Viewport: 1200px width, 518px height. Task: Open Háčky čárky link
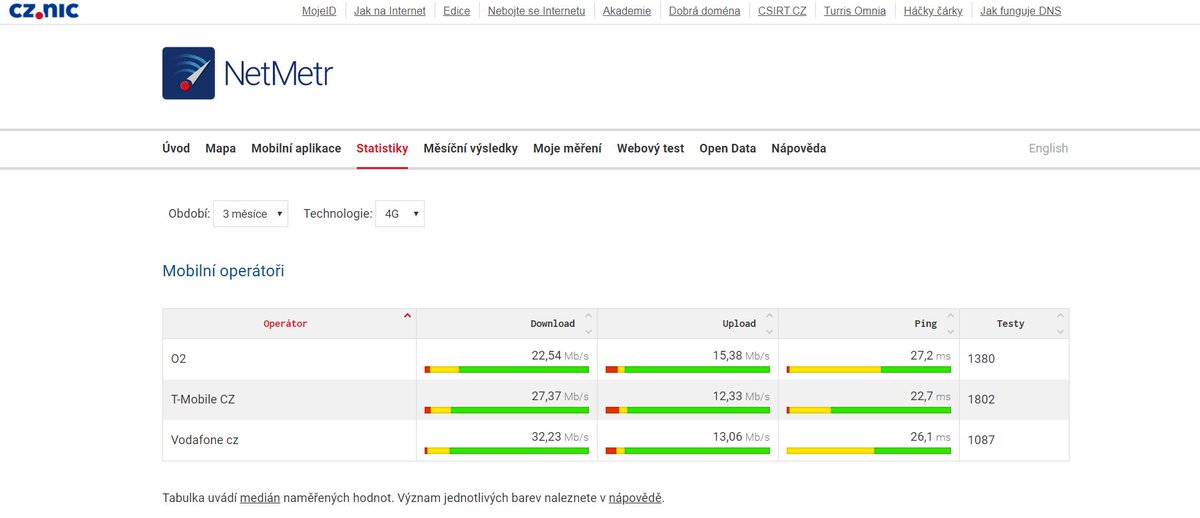[x=933, y=11]
